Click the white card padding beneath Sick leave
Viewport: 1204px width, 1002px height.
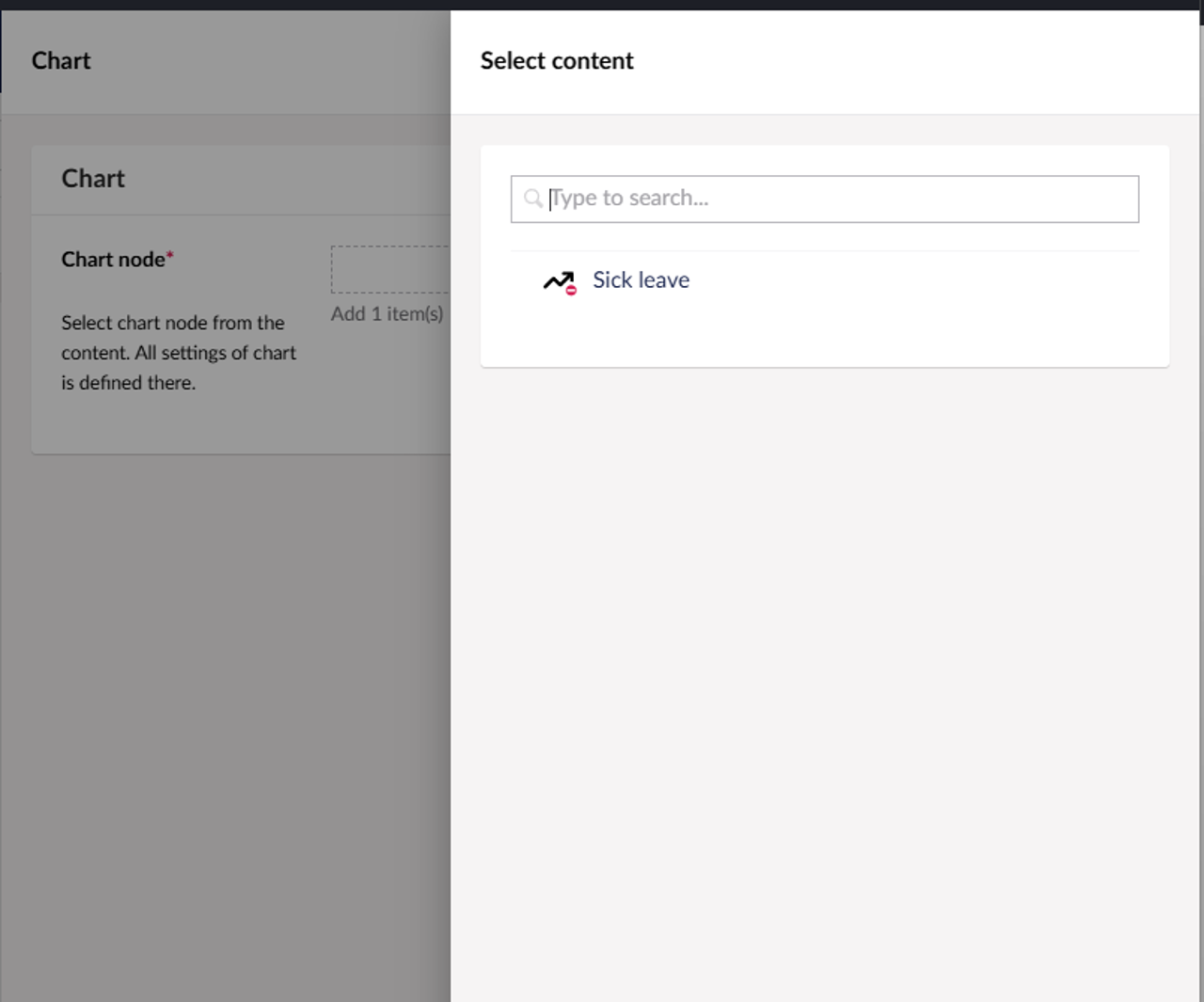(824, 339)
